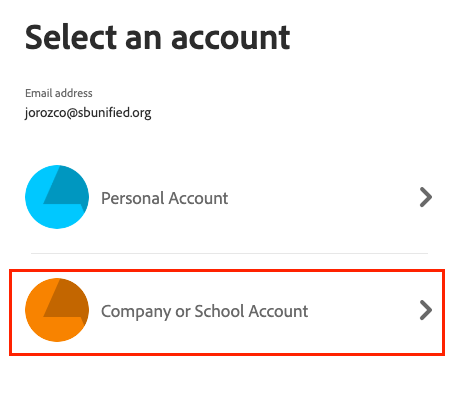Select the "Personal Account" label
Viewport: 462px width, 402px height.
click(165, 198)
